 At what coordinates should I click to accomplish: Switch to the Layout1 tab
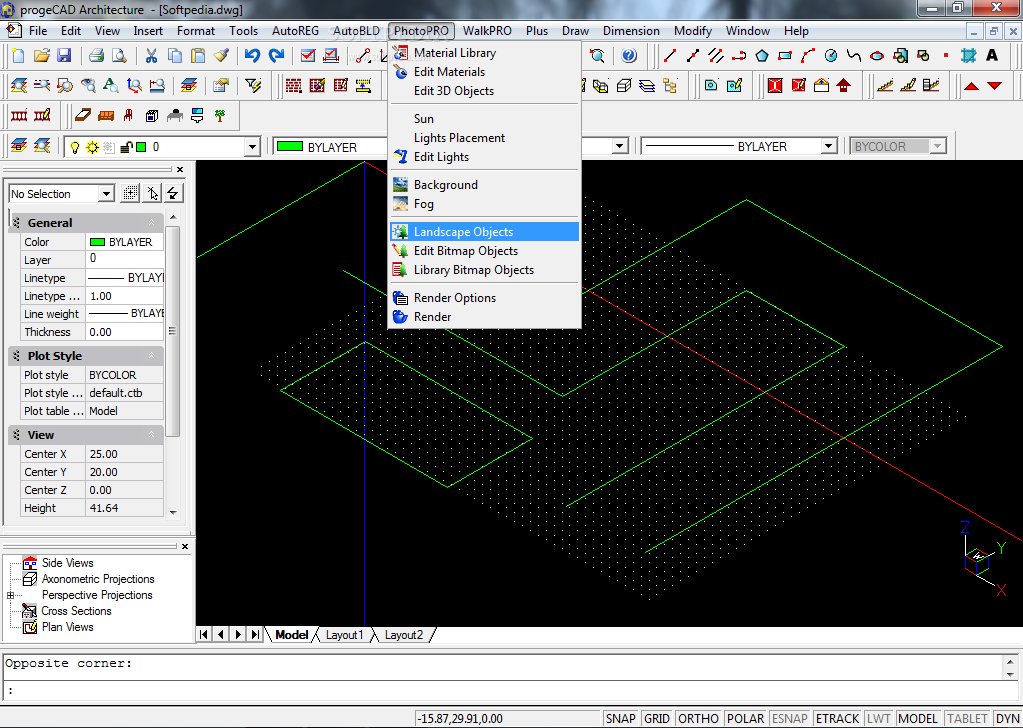(x=344, y=635)
